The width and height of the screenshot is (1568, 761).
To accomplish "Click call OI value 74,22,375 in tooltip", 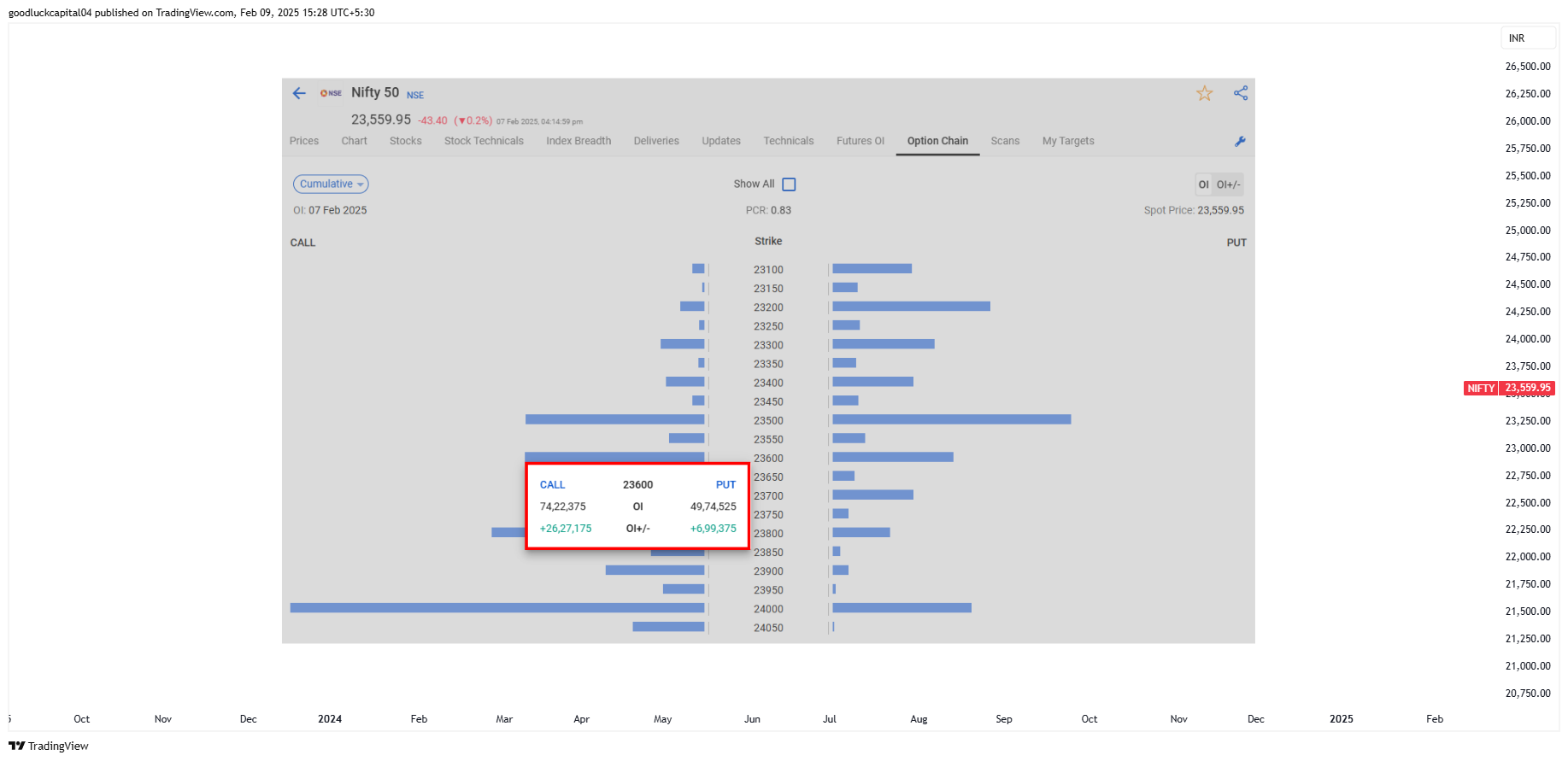I will 563,506.
